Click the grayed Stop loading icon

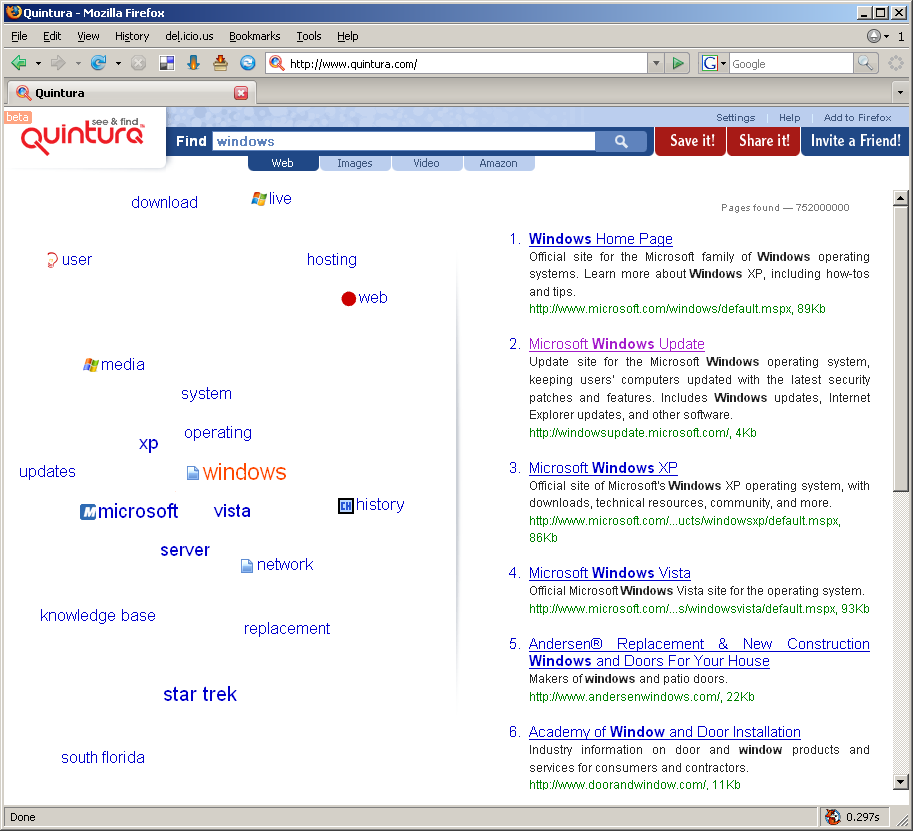pyautogui.click(x=139, y=63)
